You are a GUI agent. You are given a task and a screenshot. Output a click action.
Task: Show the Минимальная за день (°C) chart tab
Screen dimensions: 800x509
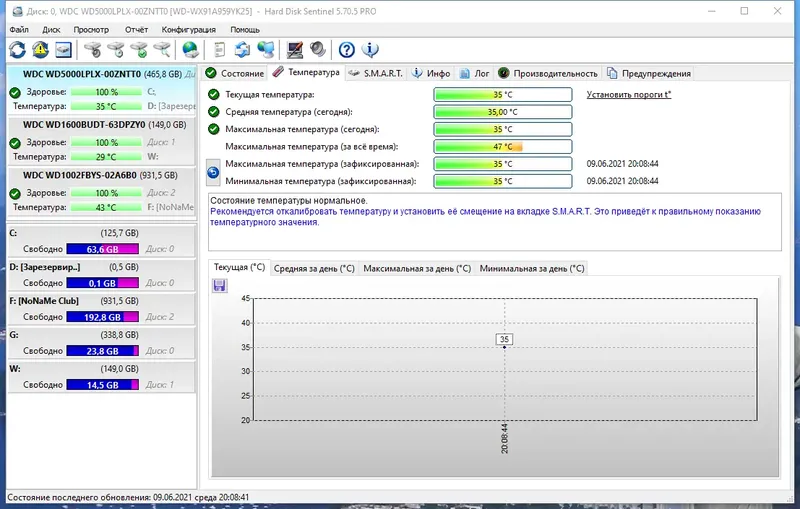click(x=532, y=268)
